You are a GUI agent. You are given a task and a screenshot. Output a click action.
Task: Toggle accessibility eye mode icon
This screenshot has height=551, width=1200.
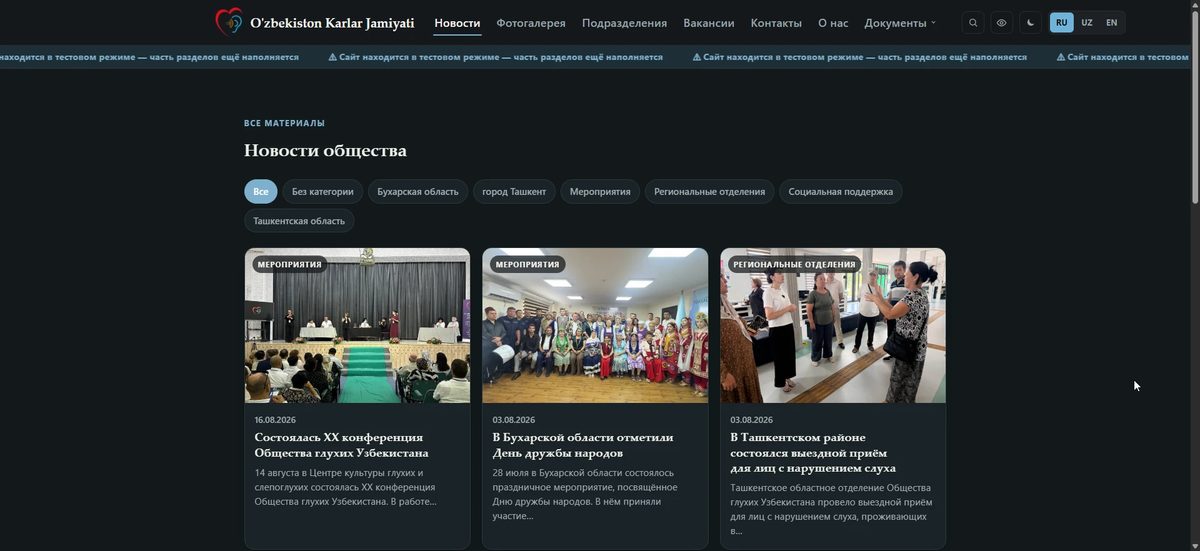point(1002,22)
